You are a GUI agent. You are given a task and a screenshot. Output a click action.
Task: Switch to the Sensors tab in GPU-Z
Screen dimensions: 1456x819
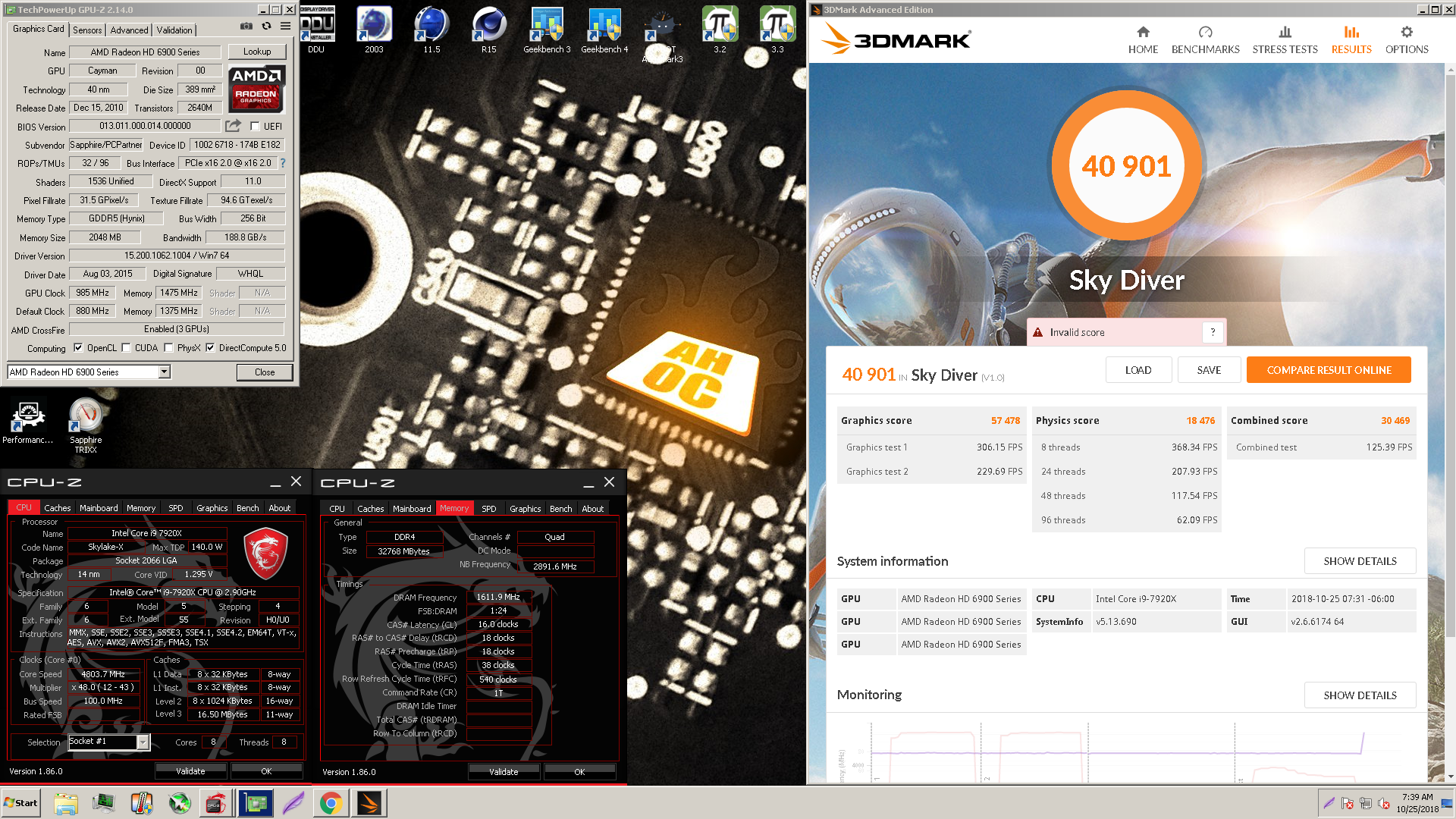click(87, 30)
